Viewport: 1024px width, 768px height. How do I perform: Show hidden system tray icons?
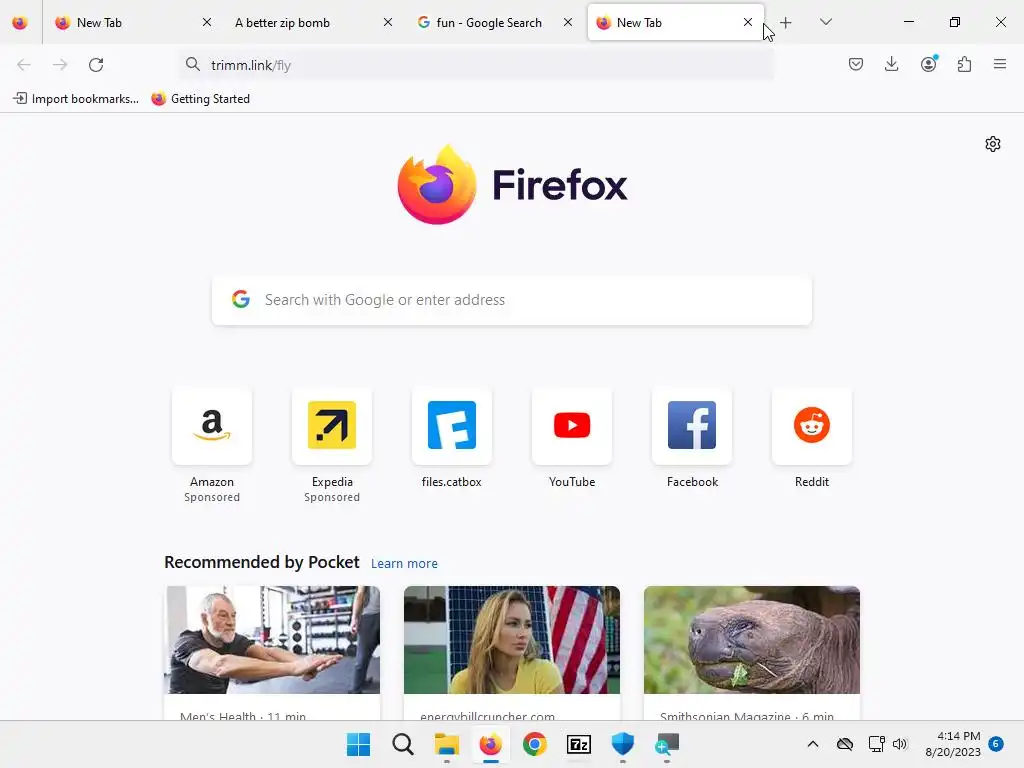click(812, 744)
